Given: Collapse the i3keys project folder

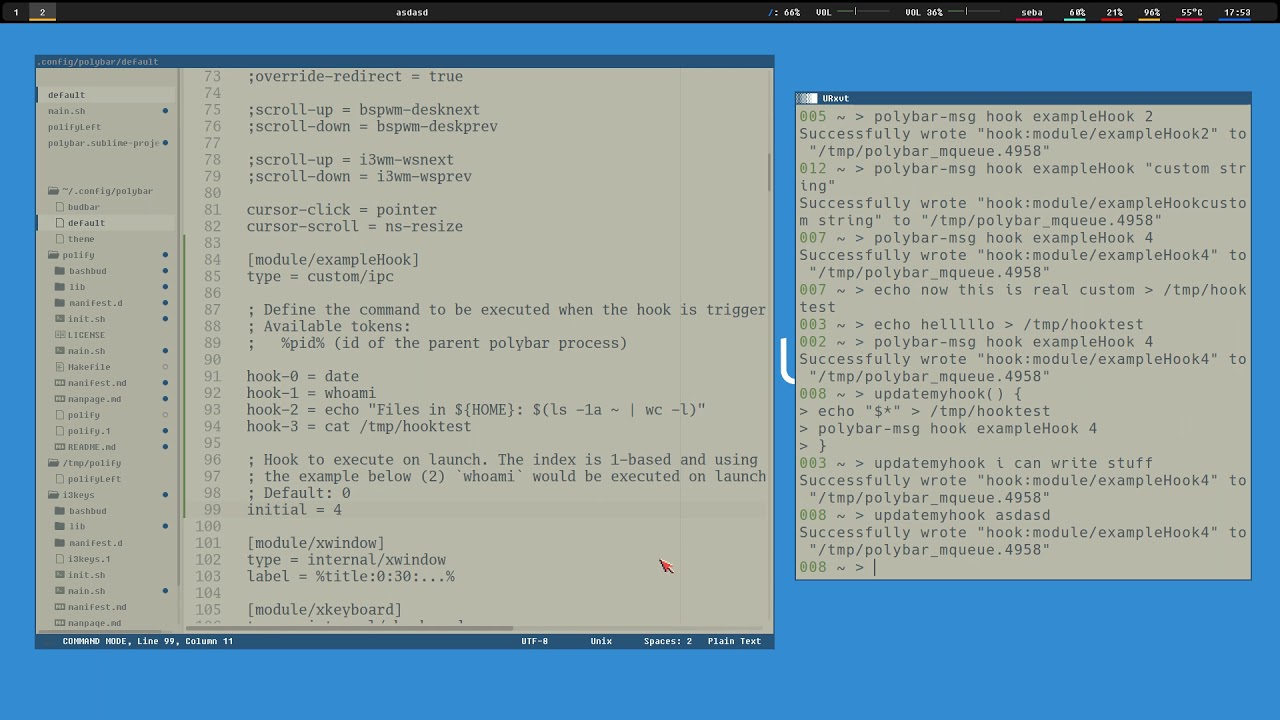Looking at the screenshot, I should (78, 495).
